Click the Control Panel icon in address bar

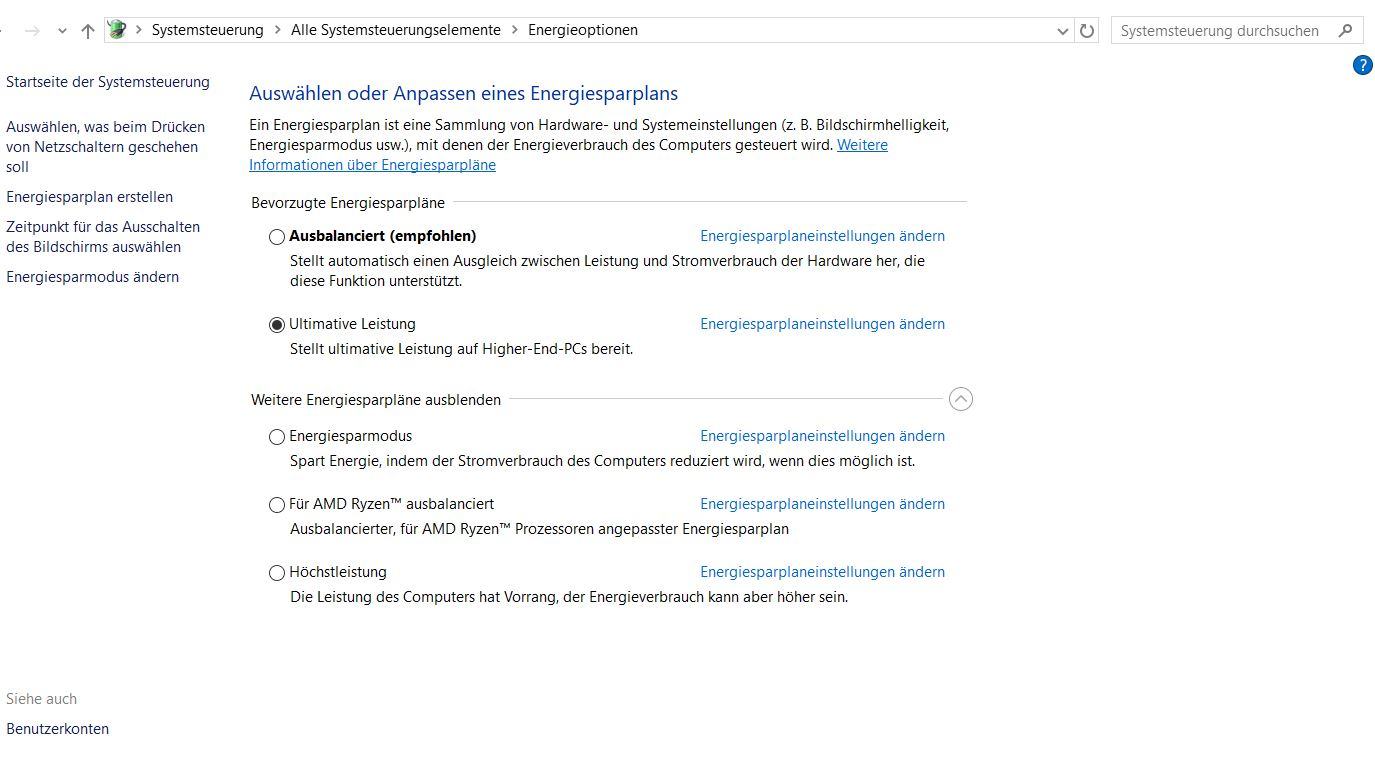(117, 30)
